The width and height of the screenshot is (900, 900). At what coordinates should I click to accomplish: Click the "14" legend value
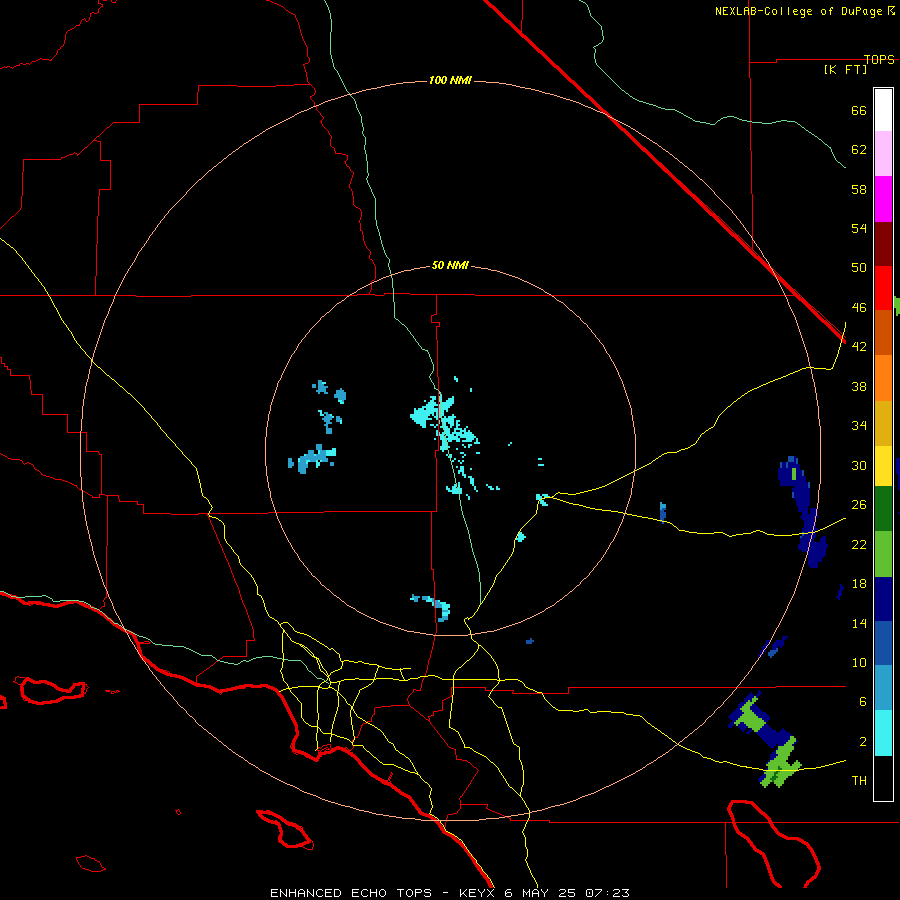click(x=859, y=623)
